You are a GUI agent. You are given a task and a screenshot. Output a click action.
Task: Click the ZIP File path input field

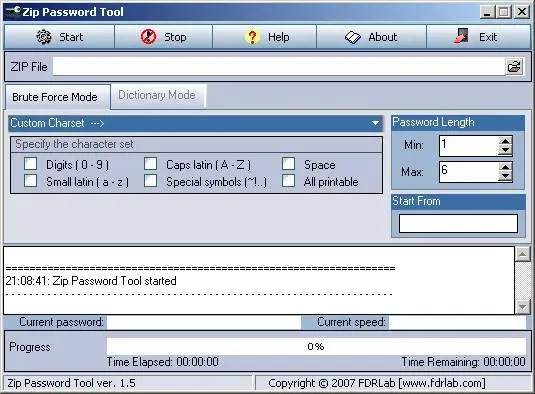[279, 67]
